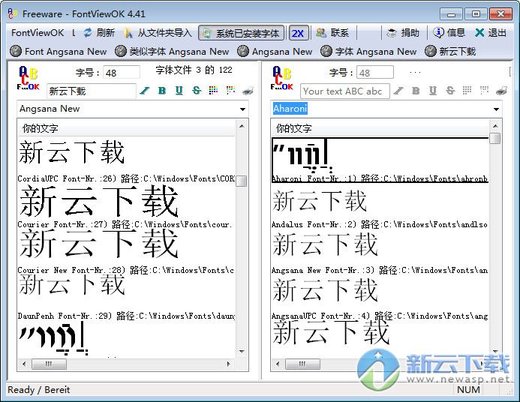Open text color grid in left panel

(213, 90)
